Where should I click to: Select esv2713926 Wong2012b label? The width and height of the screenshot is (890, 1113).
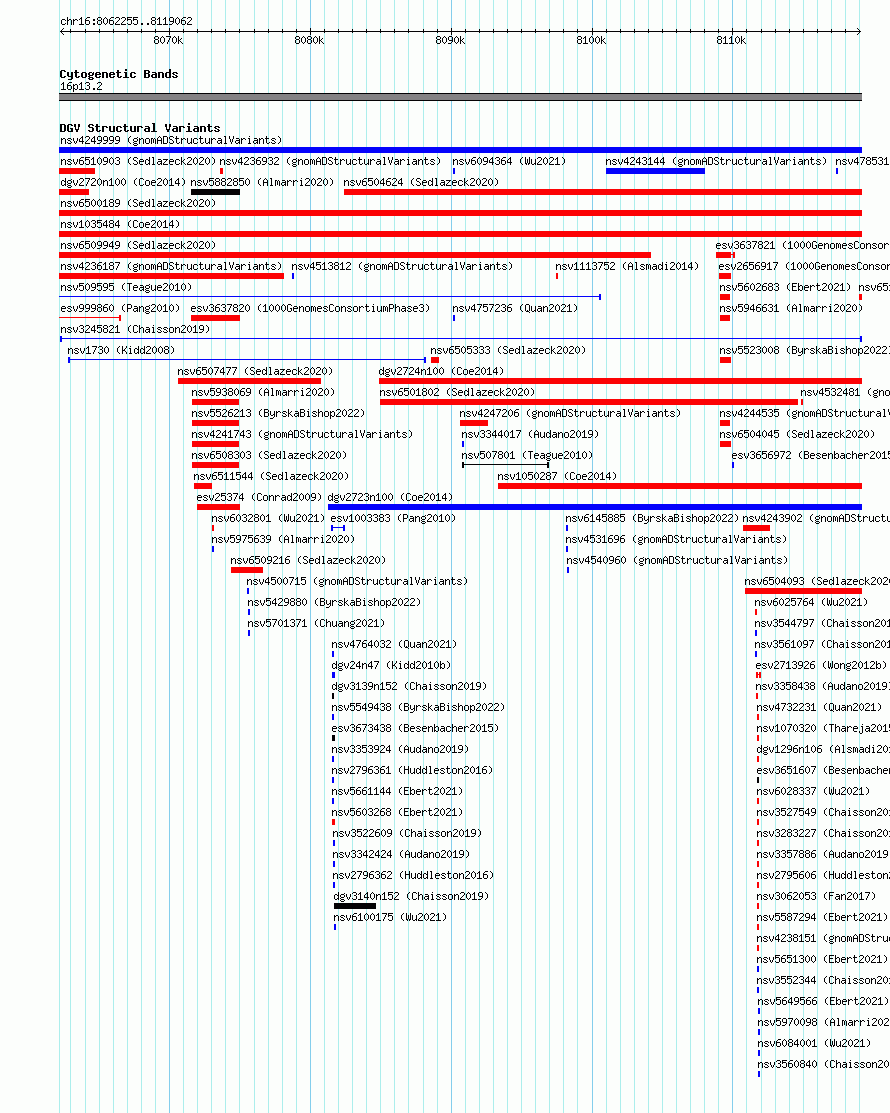pos(821,665)
